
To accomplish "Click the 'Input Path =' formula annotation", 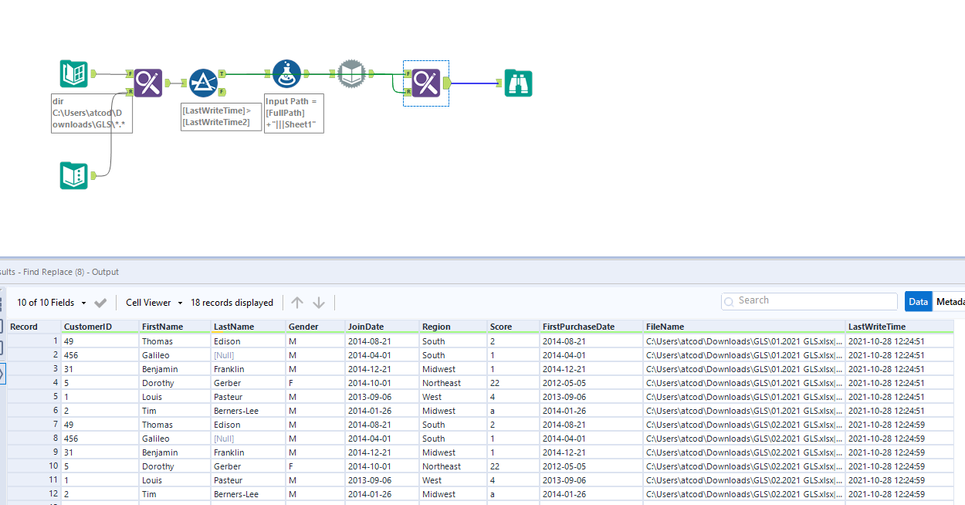I will pos(294,113).
